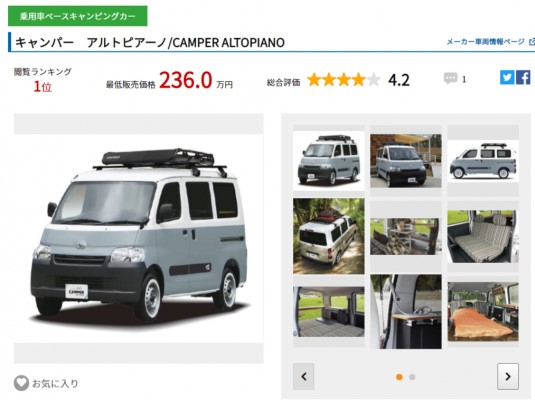Image resolution: width=535 pixels, height=400 pixels.
Task: View side-profile van thumbnail
Action: (x=483, y=160)
